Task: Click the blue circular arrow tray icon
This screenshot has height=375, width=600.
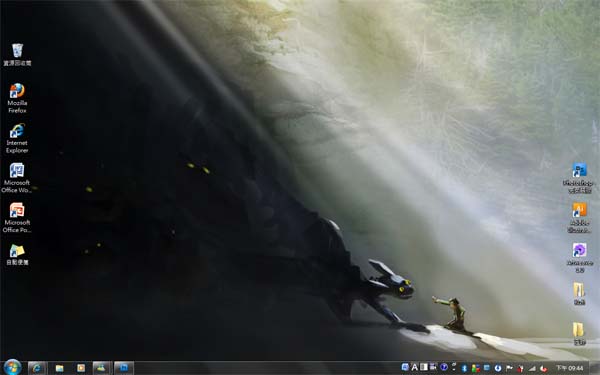Action: [x=498, y=368]
